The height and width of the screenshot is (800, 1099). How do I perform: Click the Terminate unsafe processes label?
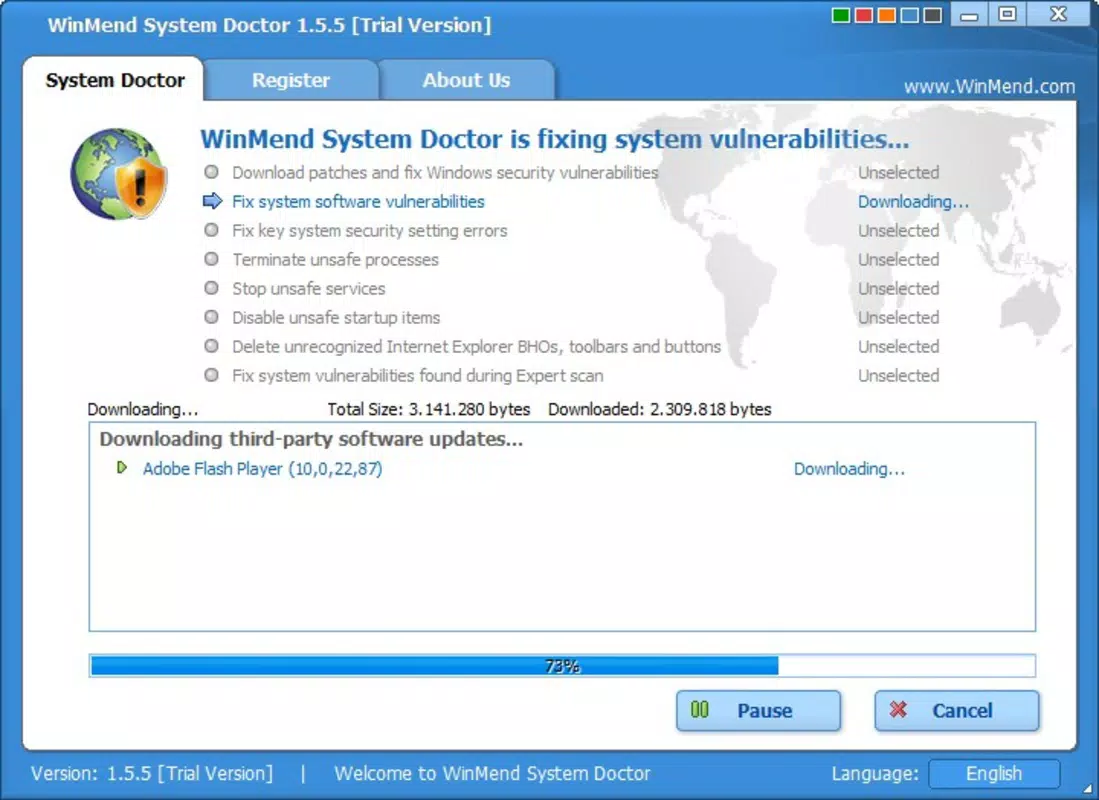(336, 259)
